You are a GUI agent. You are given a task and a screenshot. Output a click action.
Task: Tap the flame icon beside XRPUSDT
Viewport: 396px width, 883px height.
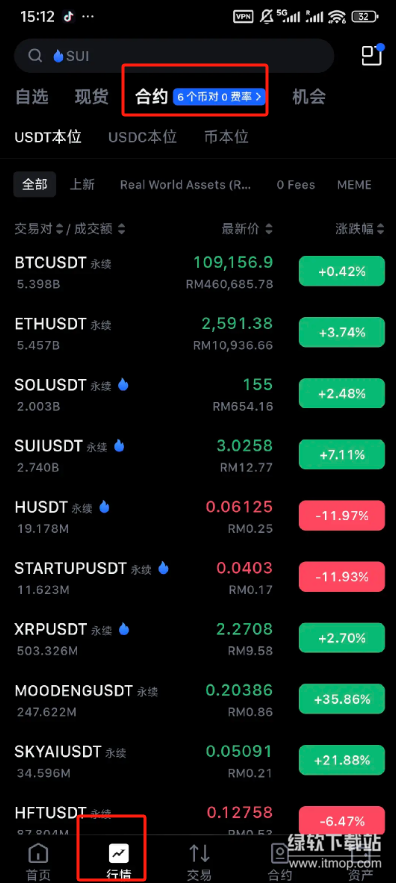[x=123, y=629]
